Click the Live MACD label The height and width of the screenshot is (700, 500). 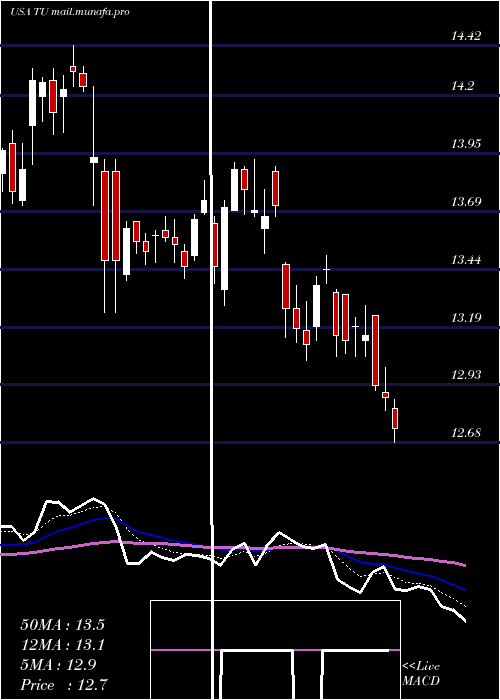click(x=421, y=674)
